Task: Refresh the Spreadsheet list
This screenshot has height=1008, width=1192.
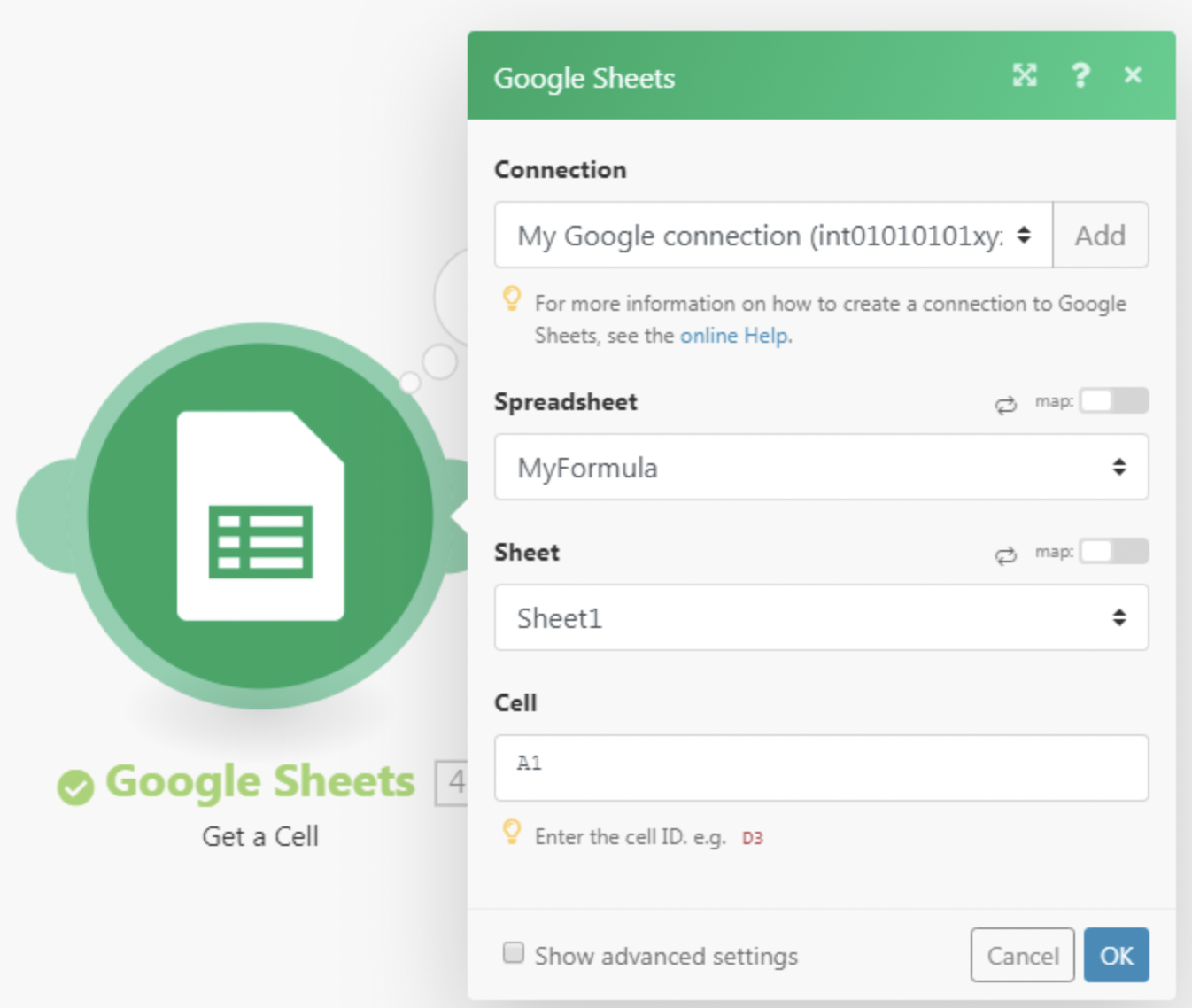Action: point(1005,405)
